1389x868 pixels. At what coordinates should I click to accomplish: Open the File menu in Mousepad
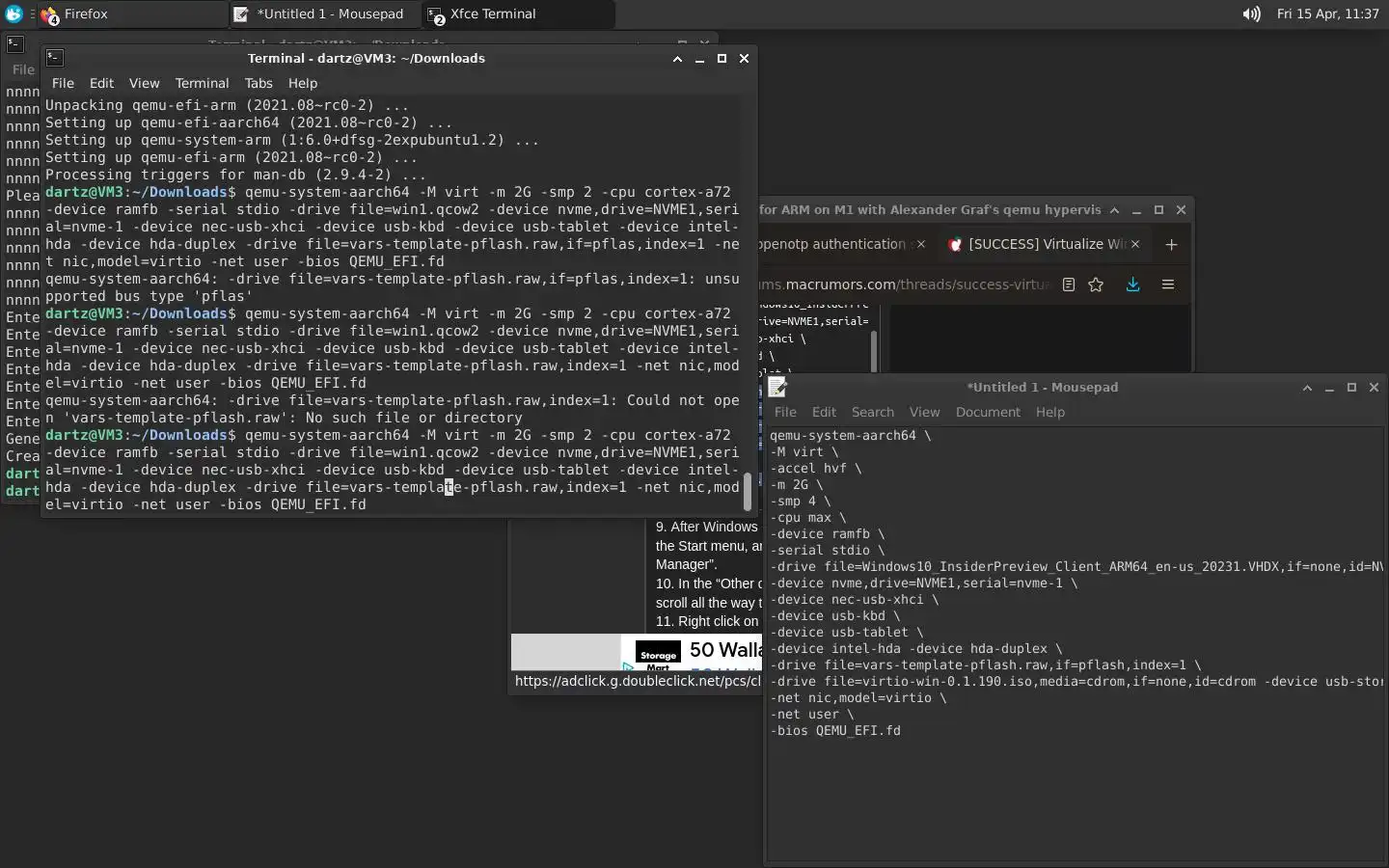point(785,412)
